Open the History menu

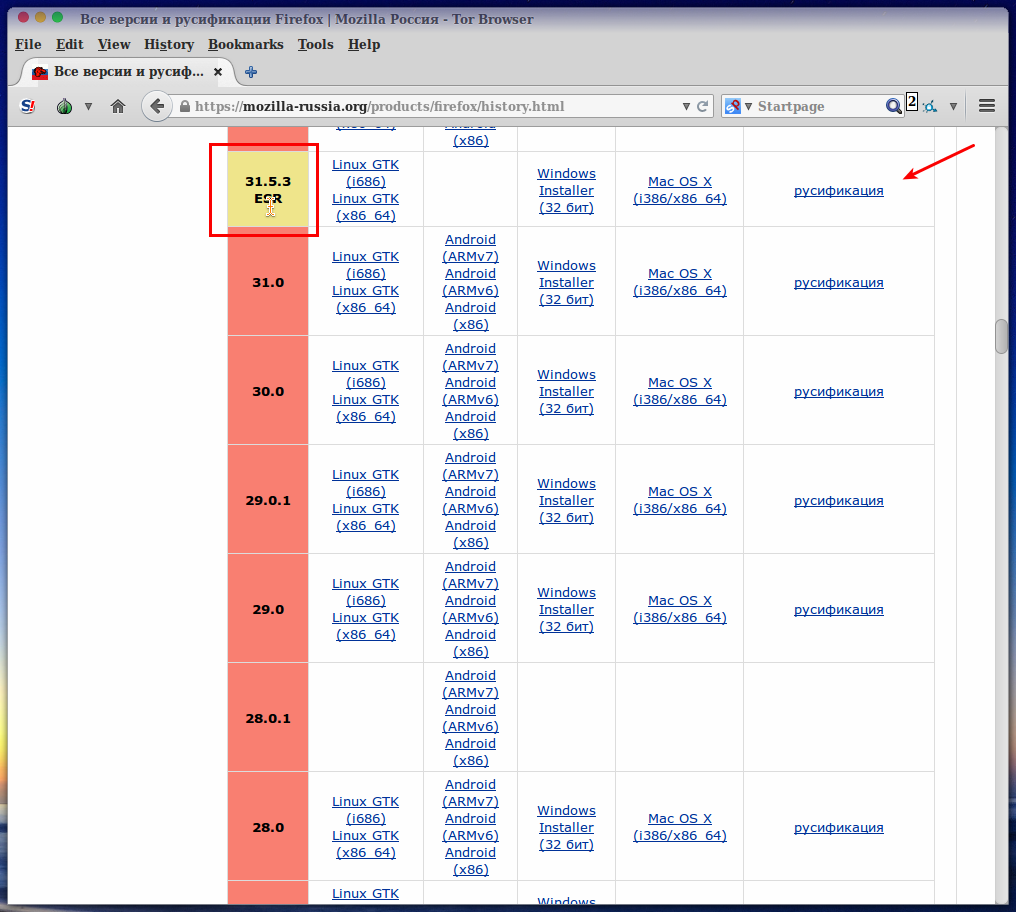point(169,44)
